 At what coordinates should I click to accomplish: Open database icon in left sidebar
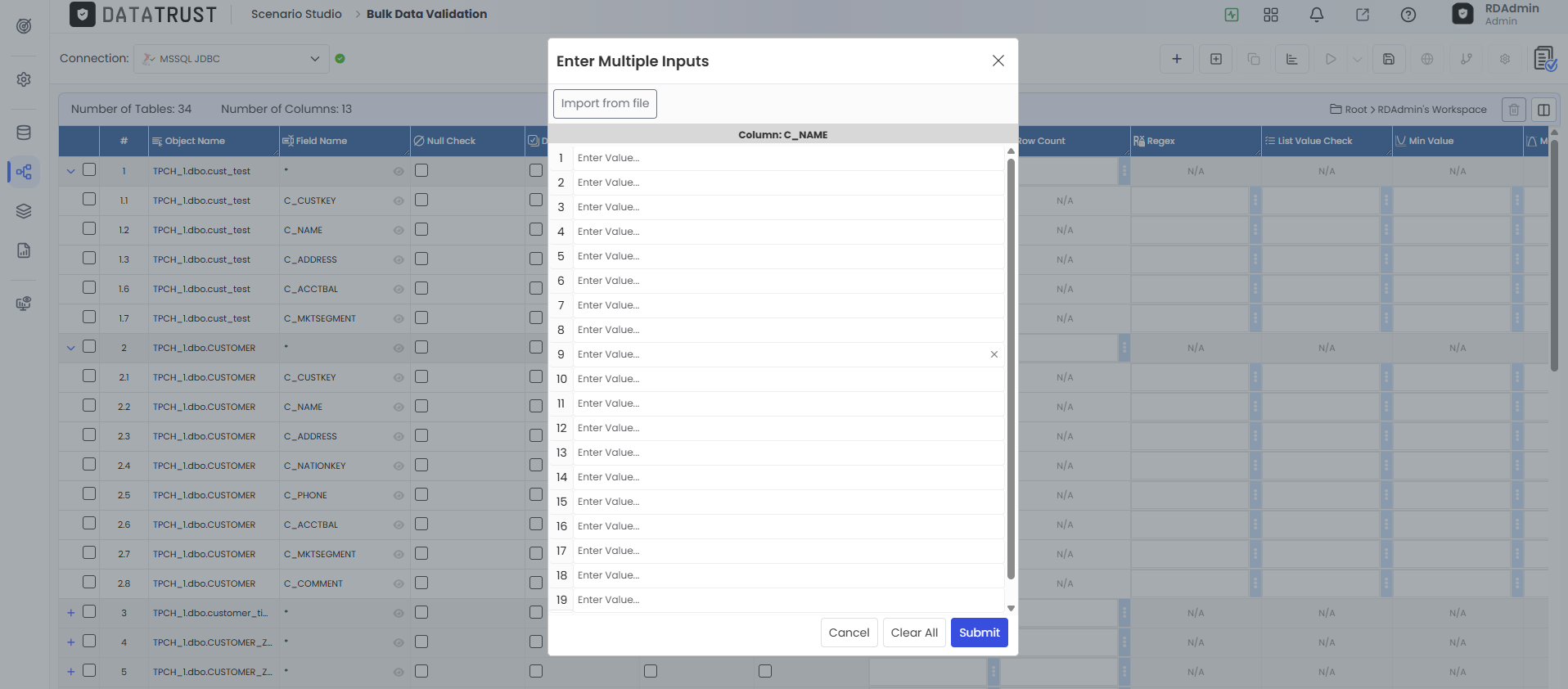[x=24, y=133]
